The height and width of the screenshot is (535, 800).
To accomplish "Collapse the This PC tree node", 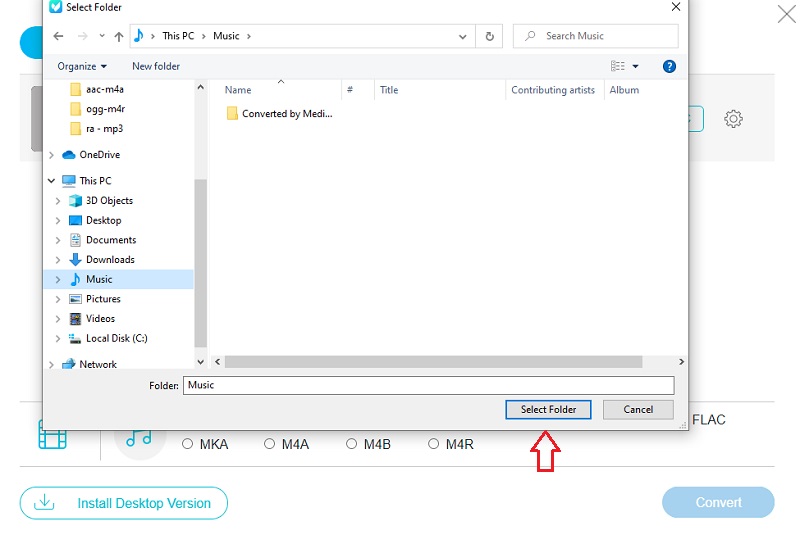I will (x=51, y=181).
